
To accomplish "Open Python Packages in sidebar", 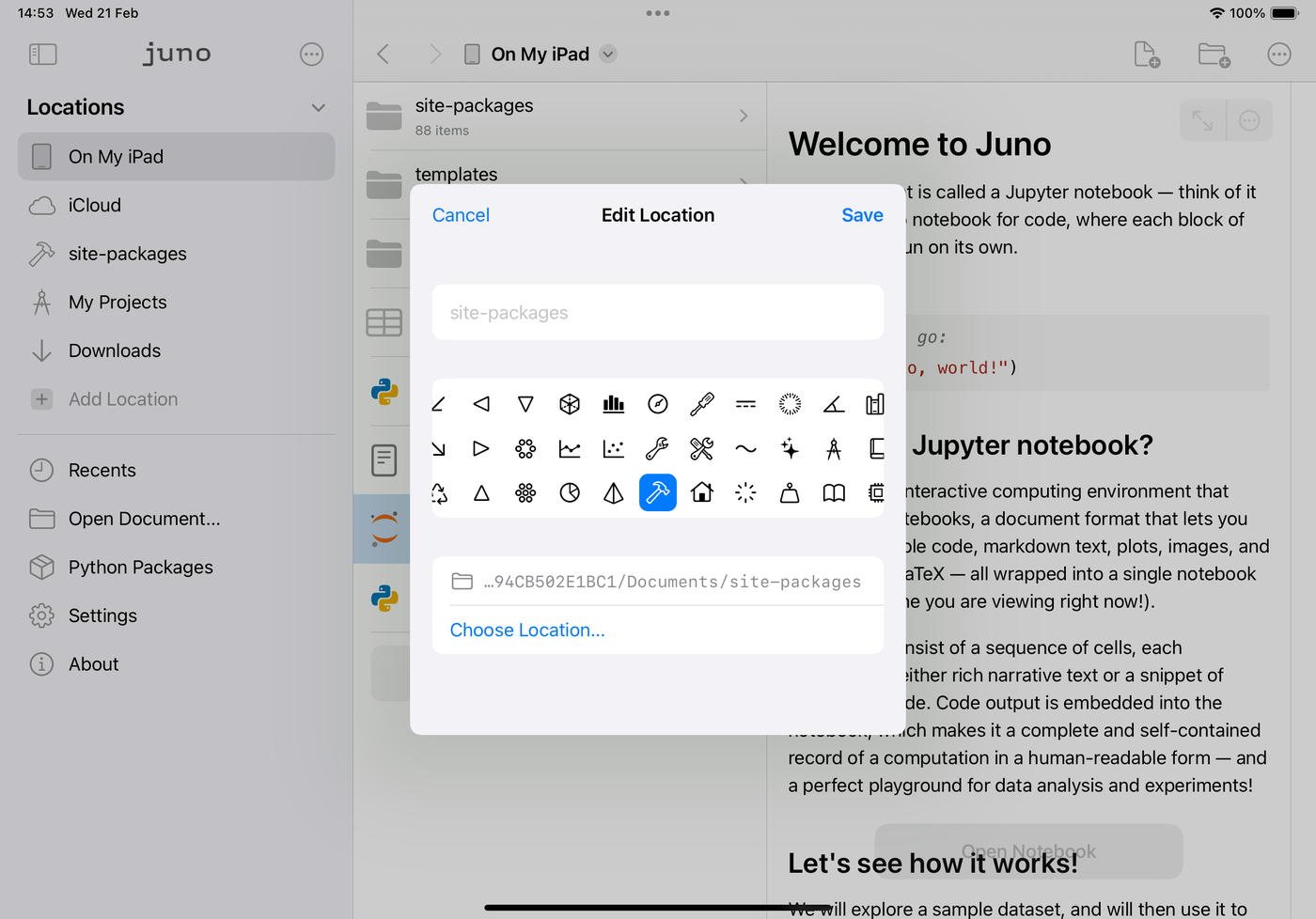I will point(140,567).
